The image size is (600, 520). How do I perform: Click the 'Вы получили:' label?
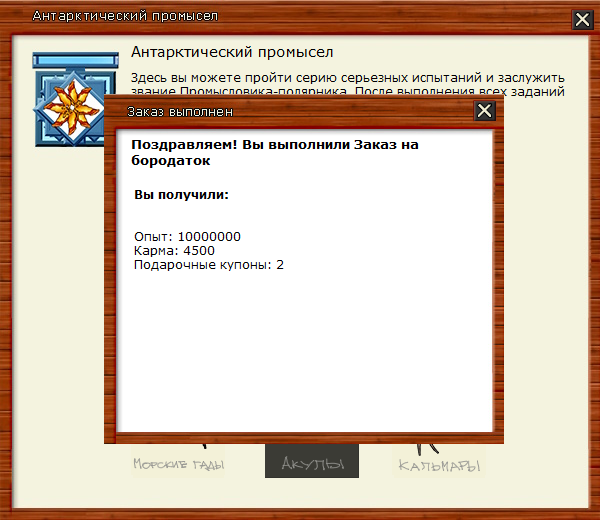(181, 195)
